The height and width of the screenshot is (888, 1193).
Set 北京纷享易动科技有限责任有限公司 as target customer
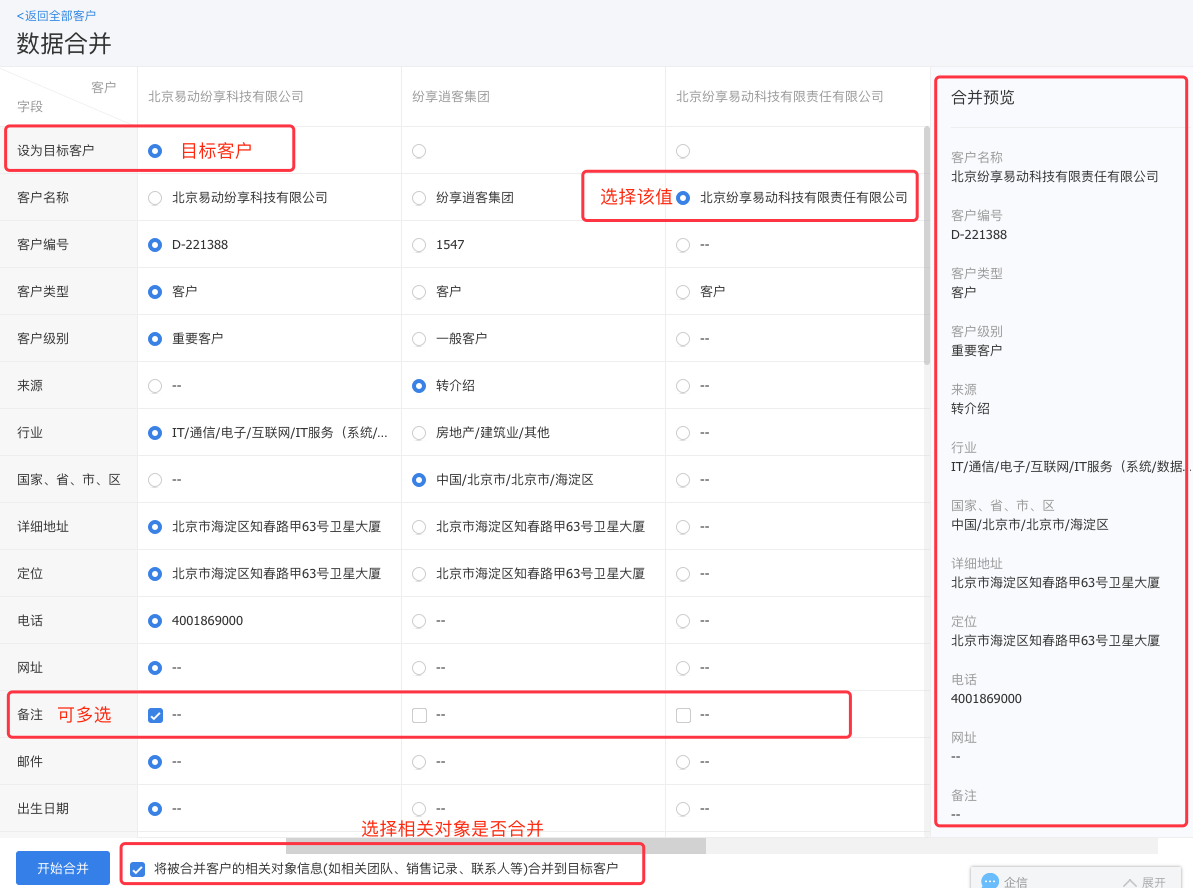click(683, 151)
